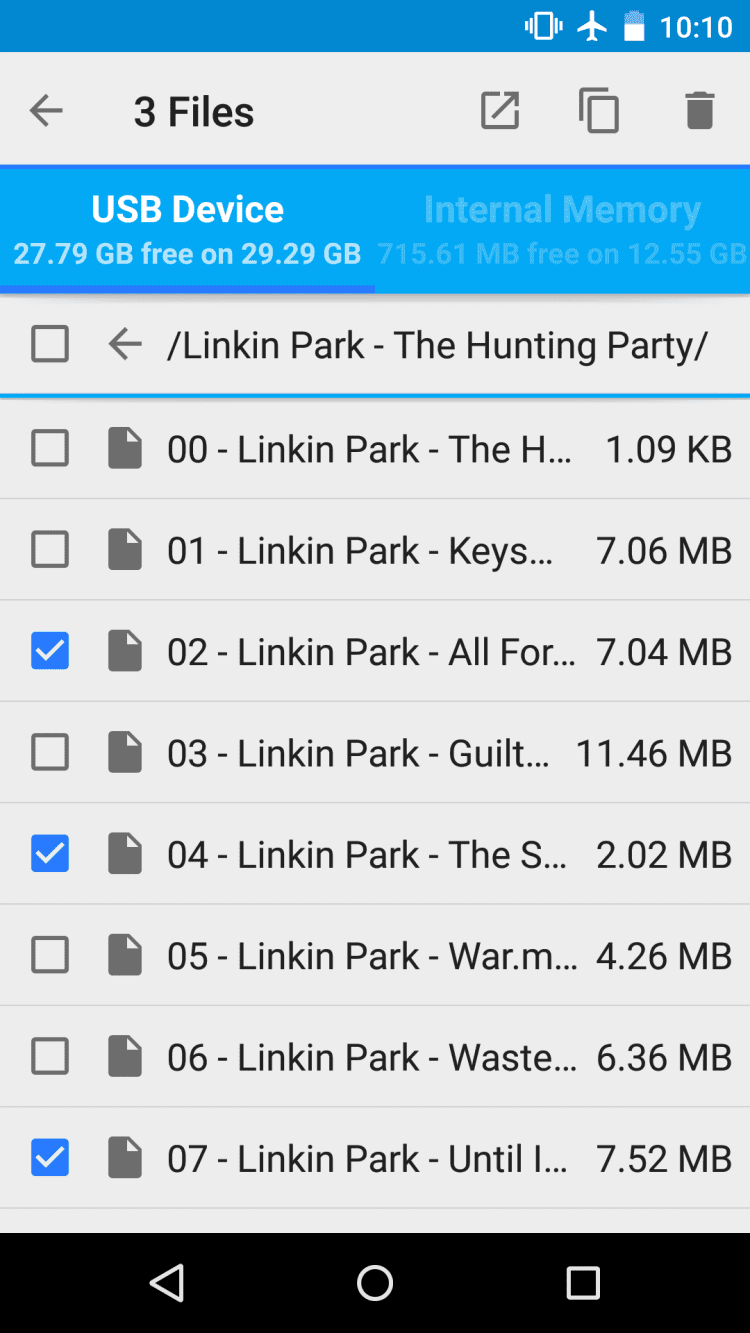The image size is (750, 1333).
Task: Open Android recent apps overview
Action: [582, 1282]
